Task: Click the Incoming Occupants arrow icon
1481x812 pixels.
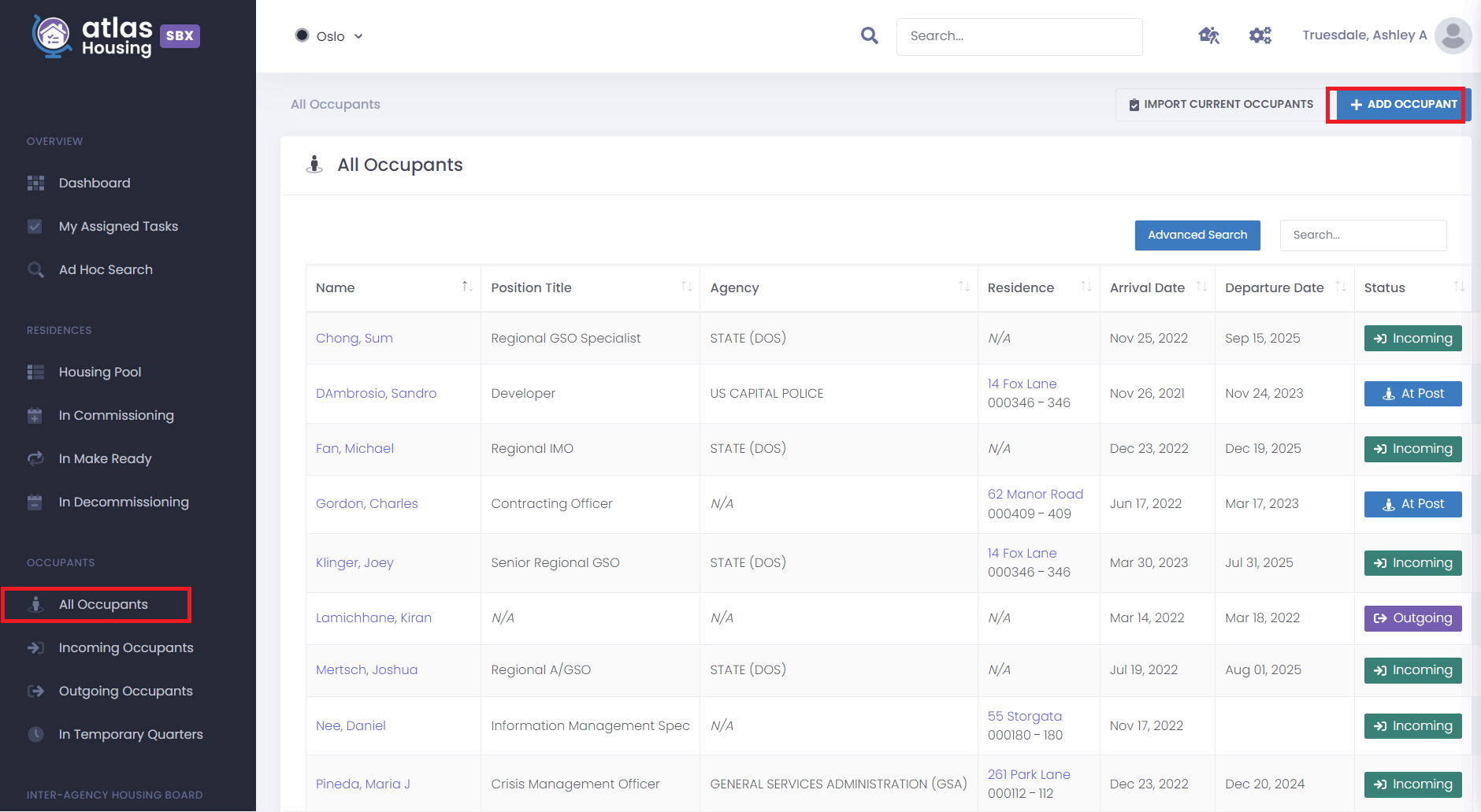Action: click(x=35, y=647)
